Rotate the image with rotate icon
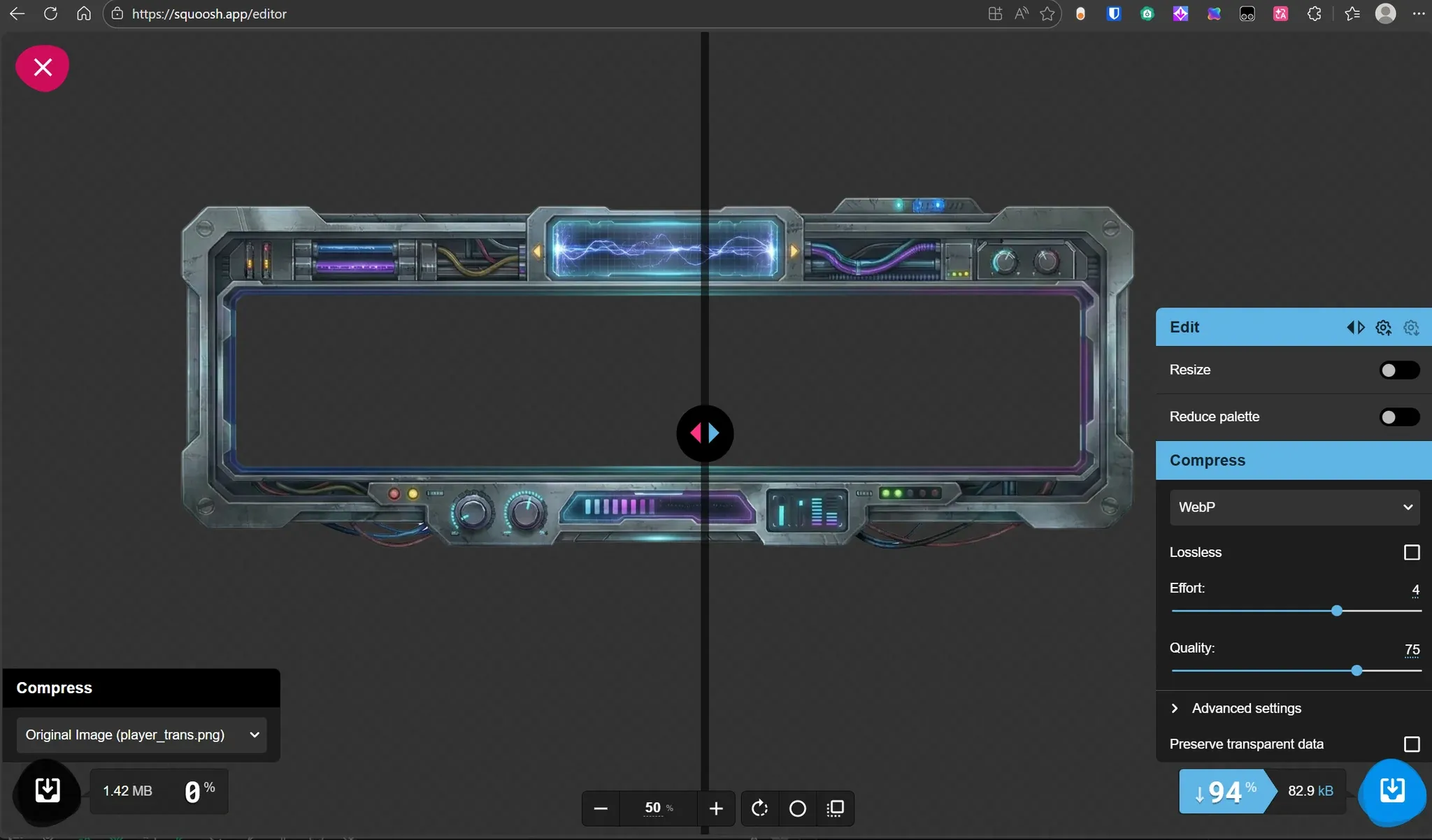This screenshot has height=840, width=1432. (760, 809)
